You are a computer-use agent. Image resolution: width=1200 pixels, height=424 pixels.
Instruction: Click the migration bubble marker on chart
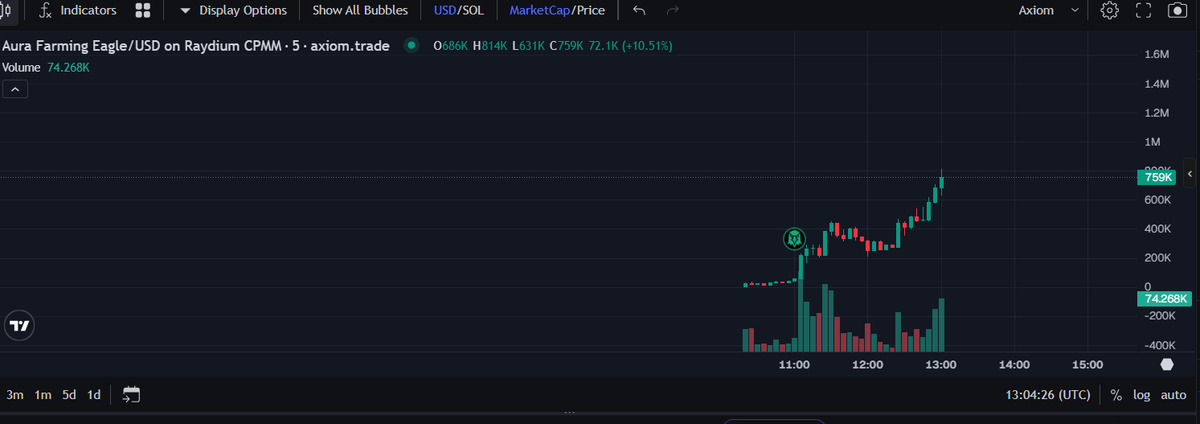pyautogui.click(x=794, y=239)
